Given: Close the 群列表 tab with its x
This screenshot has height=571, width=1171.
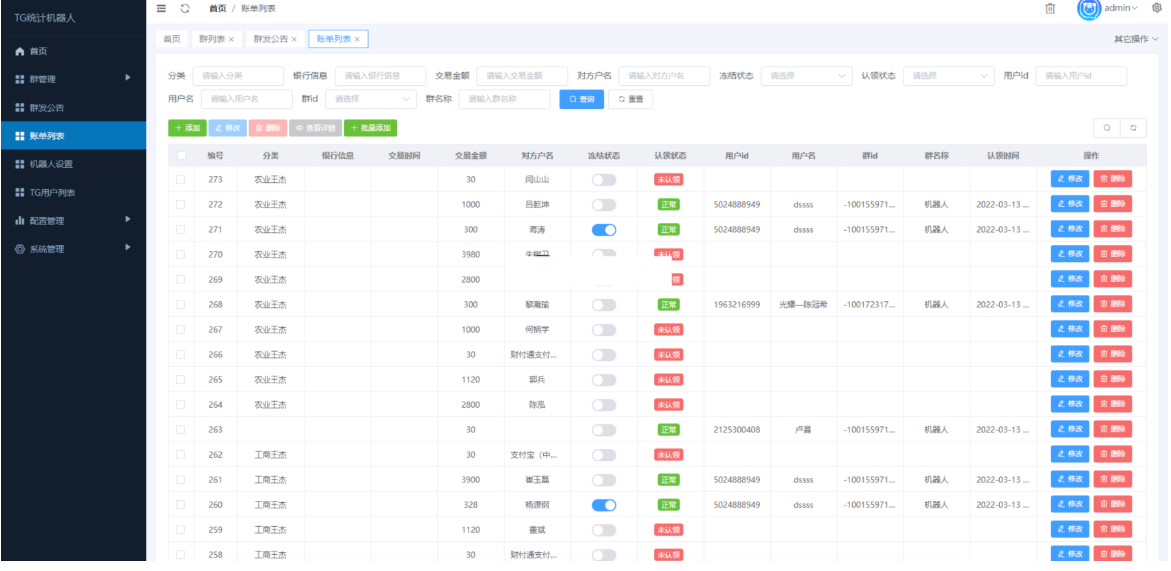Looking at the screenshot, I should pyautogui.click(x=232, y=39).
